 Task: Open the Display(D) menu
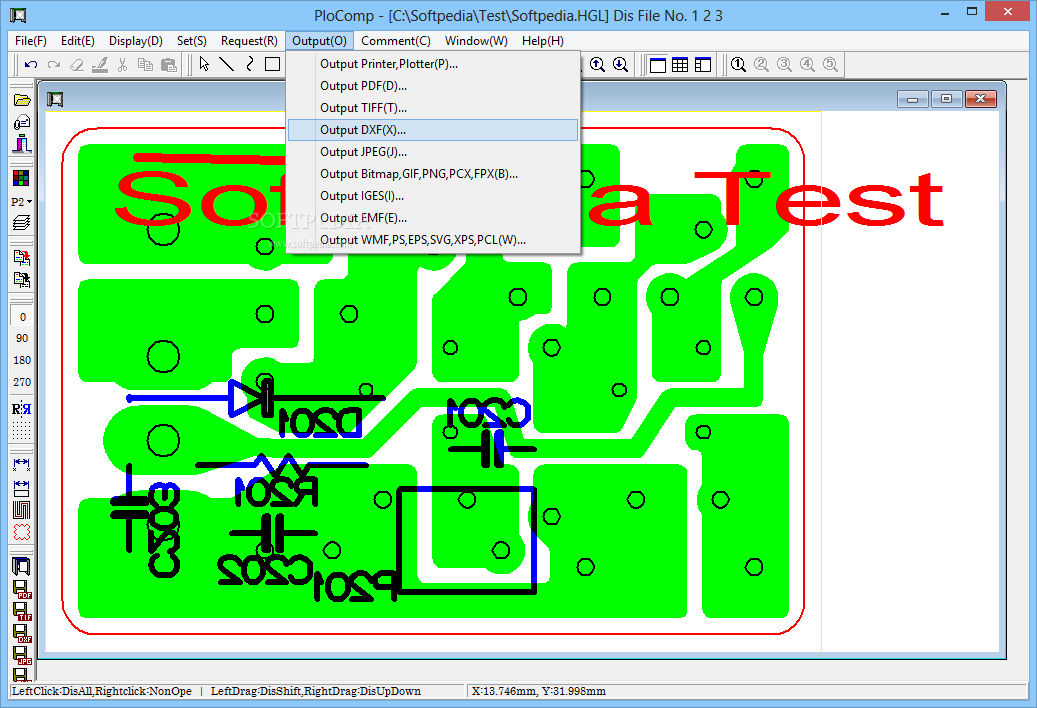136,41
